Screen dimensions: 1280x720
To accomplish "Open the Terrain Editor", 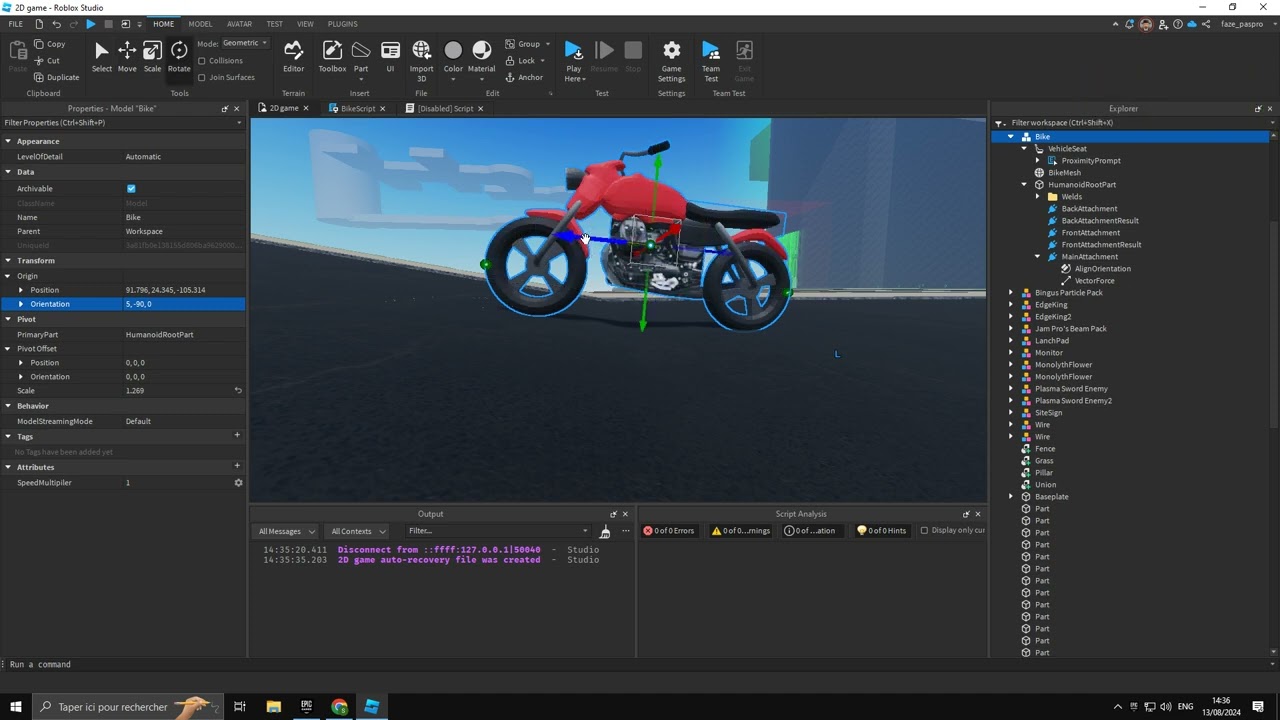I will [x=293, y=56].
